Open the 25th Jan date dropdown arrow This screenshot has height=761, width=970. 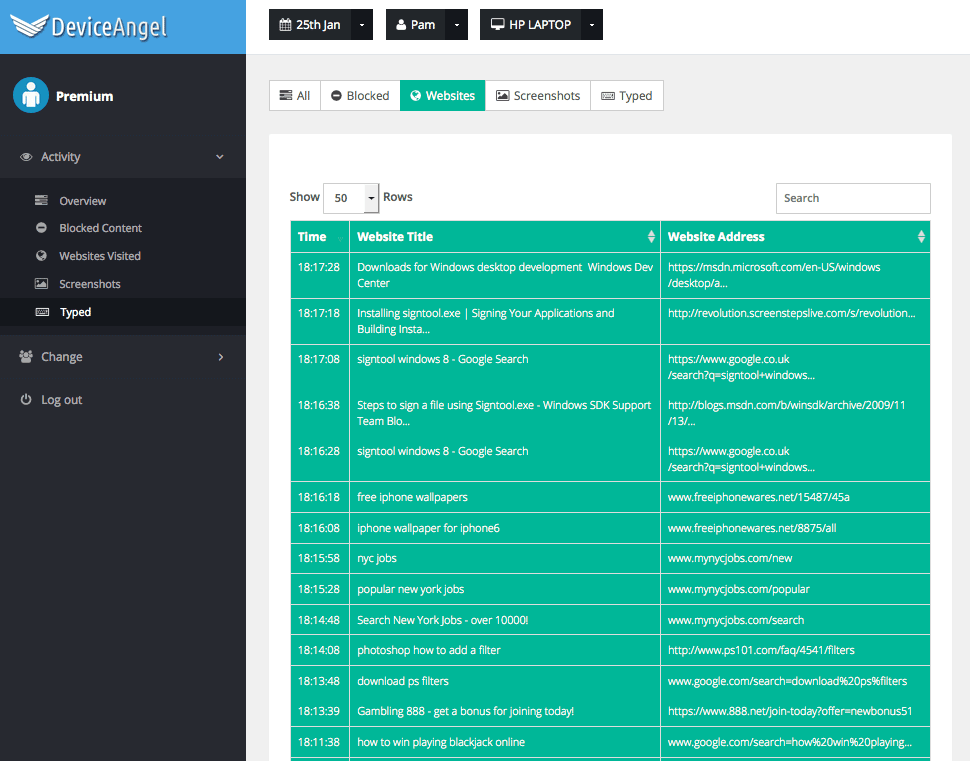[x=362, y=25]
